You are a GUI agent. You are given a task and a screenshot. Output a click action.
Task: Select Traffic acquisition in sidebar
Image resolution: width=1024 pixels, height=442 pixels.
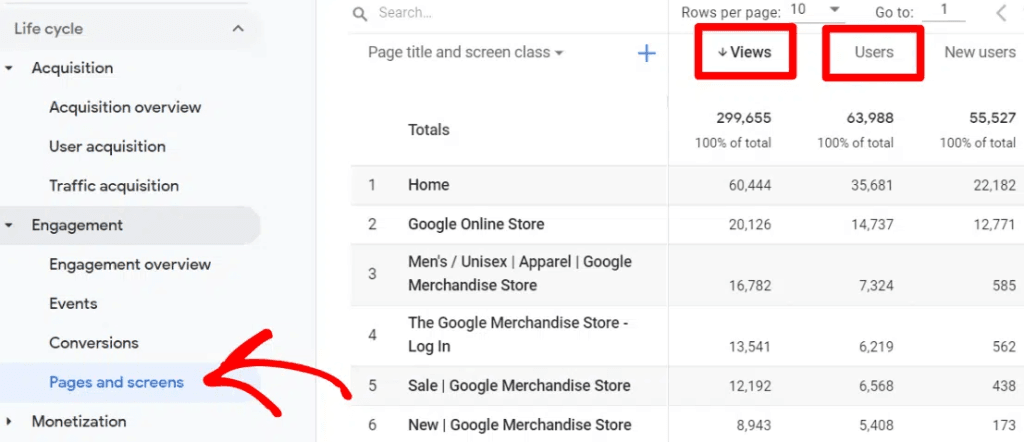click(x=113, y=185)
